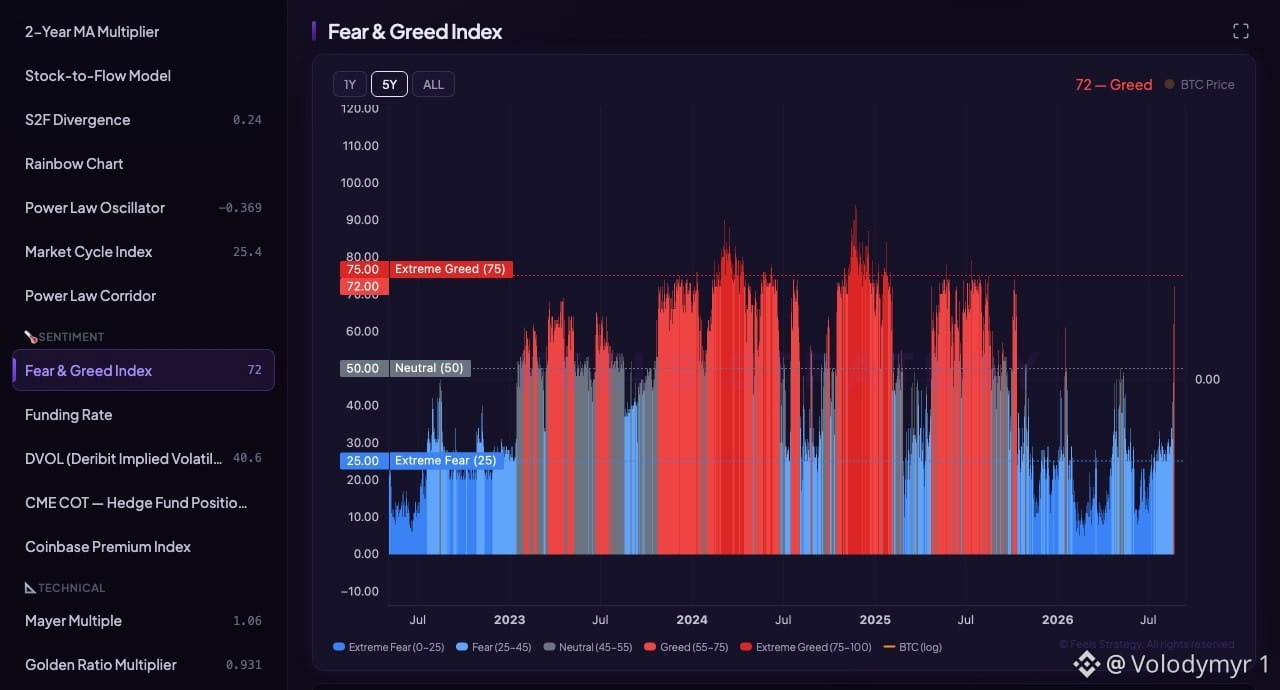Click the 1.06 Mayer Multiple value
This screenshot has height=690, width=1280.
click(247, 621)
